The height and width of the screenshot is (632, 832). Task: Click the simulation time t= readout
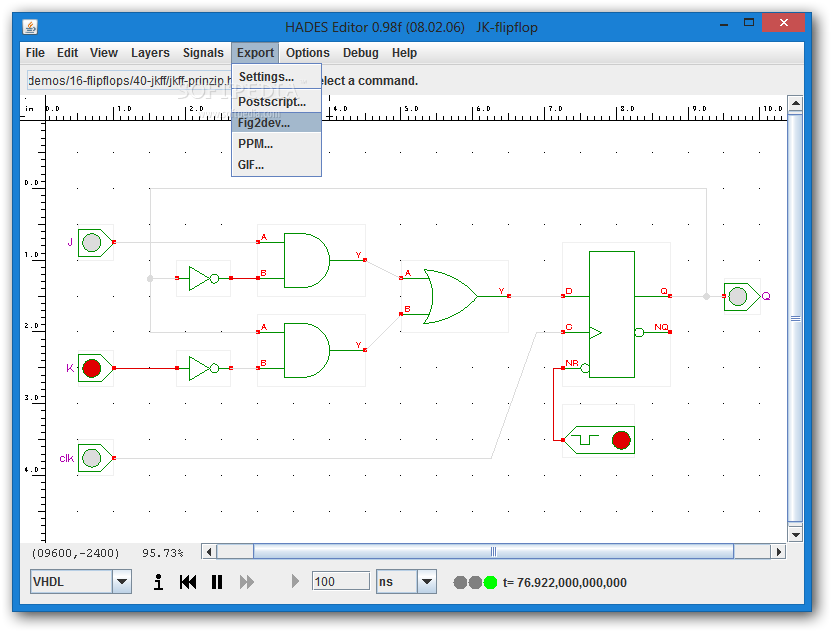[x=565, y=583]
